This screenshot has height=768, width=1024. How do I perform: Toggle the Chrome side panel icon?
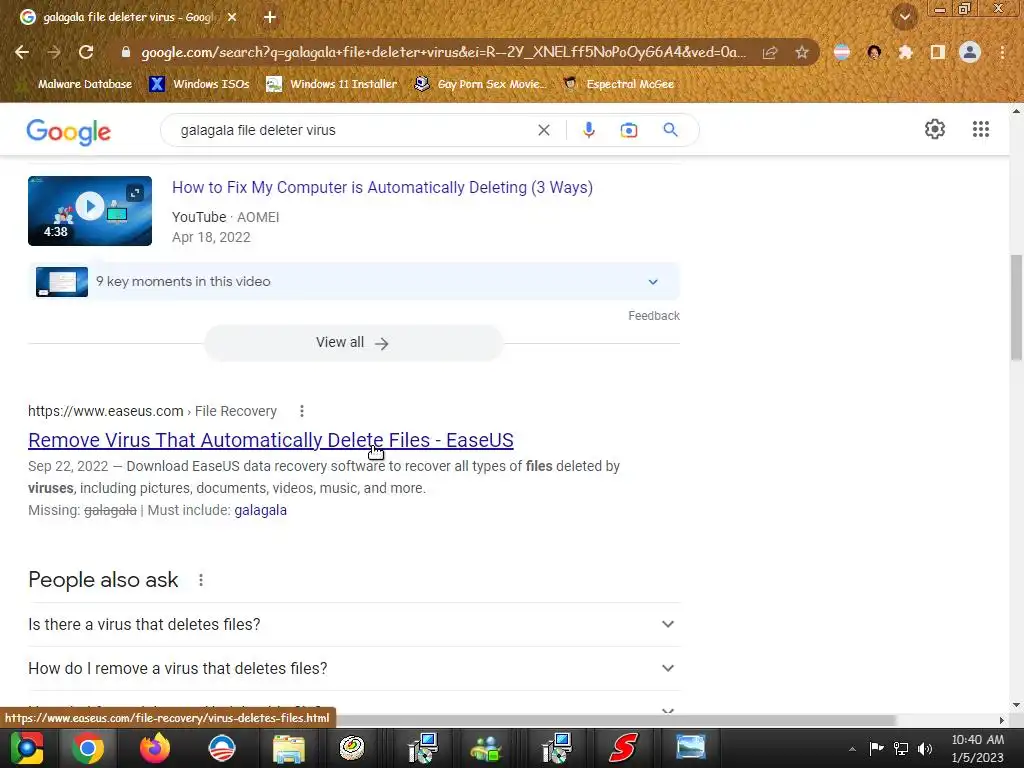coord(938,52)
